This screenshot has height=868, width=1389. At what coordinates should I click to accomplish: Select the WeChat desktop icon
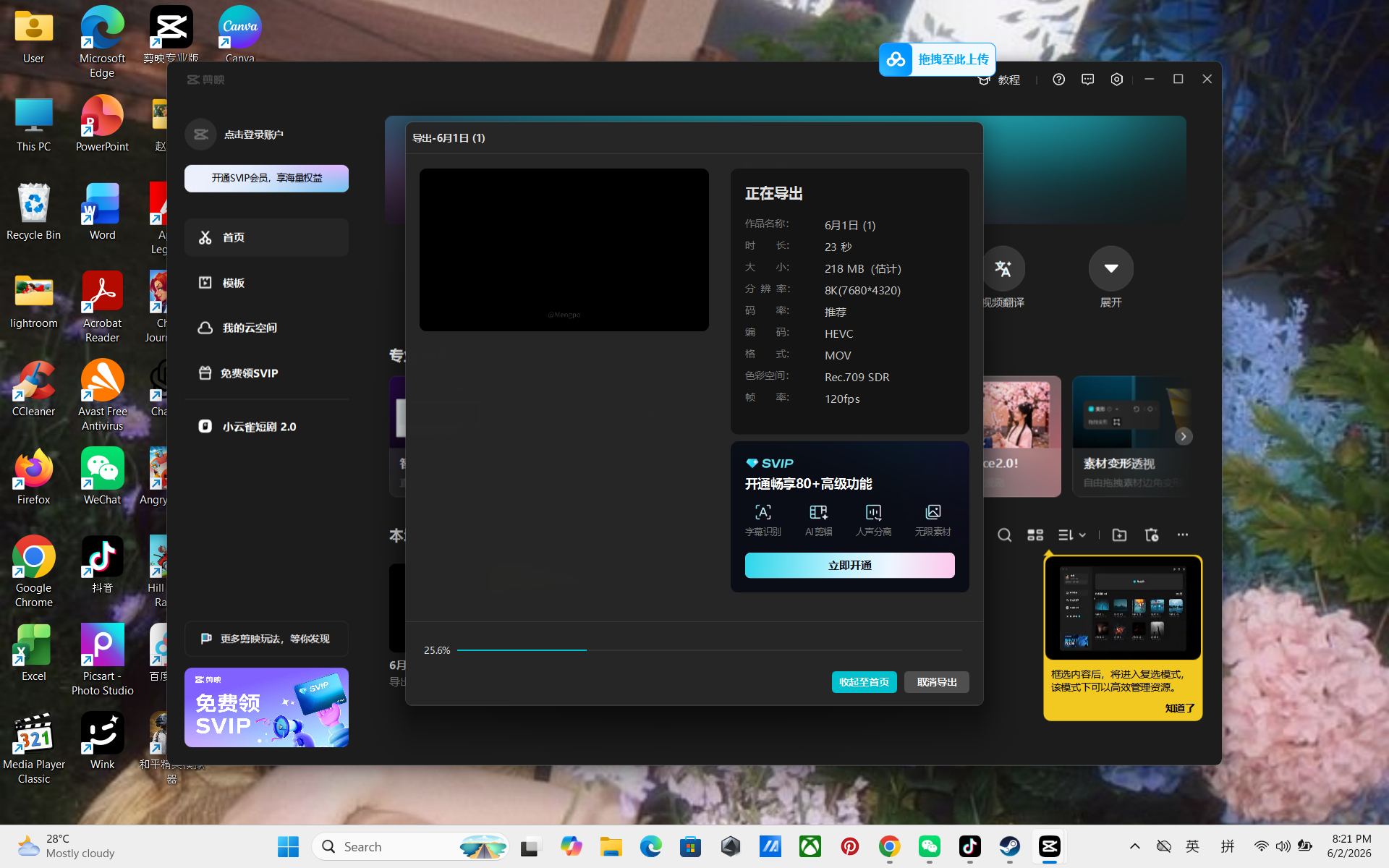pyautogui.click(x=102, y=476)
